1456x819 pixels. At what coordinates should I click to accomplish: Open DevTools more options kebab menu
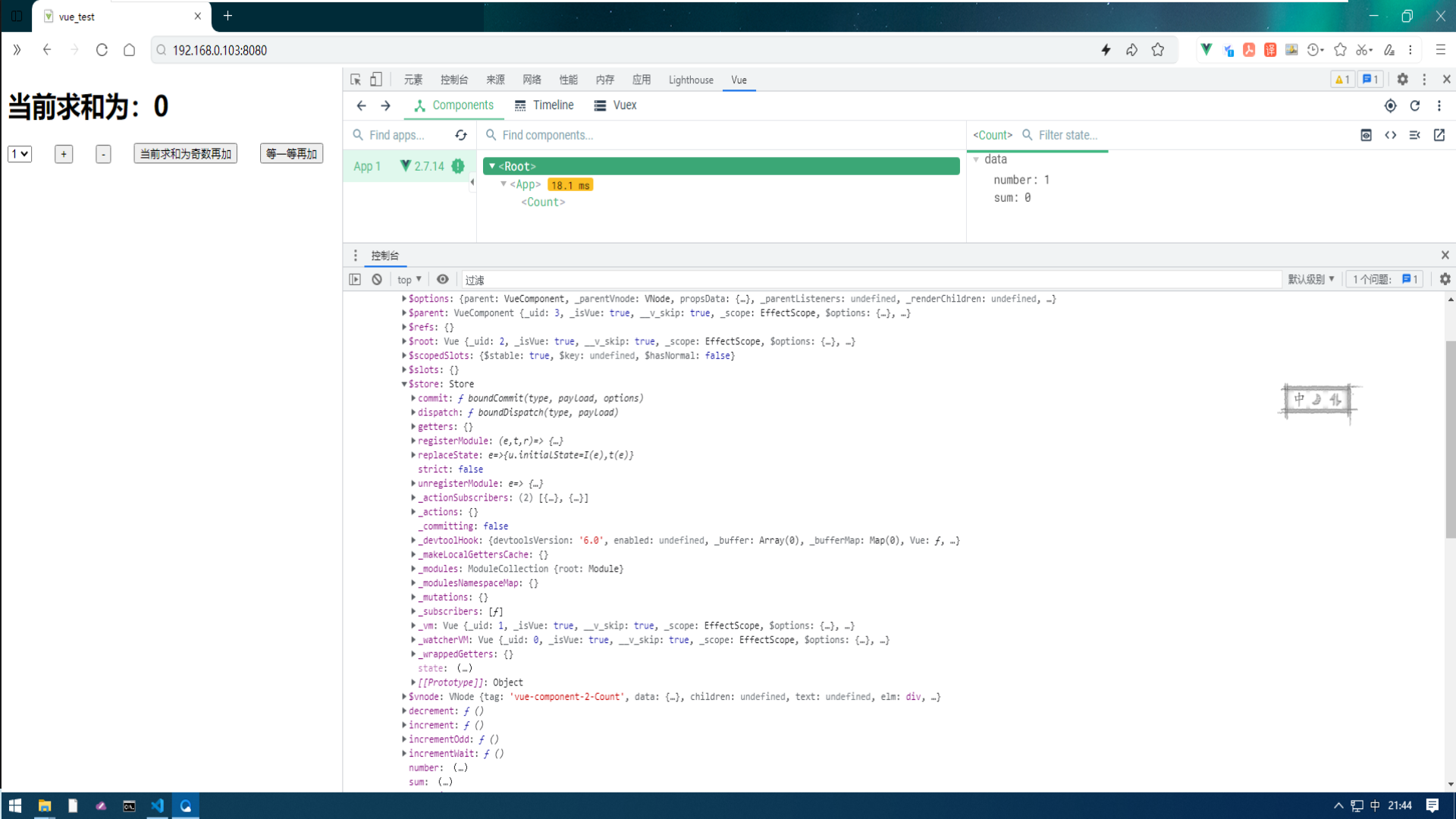coord(1424,79)
